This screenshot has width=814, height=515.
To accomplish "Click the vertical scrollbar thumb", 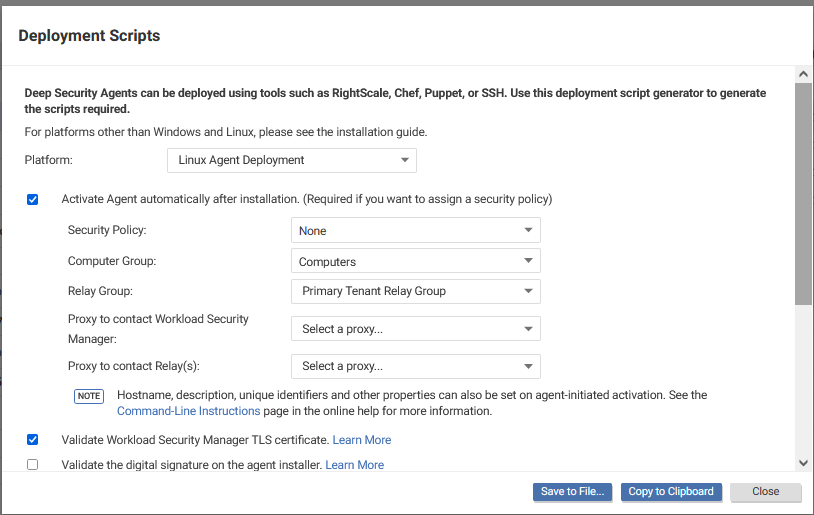I will (x=803, y=194).
